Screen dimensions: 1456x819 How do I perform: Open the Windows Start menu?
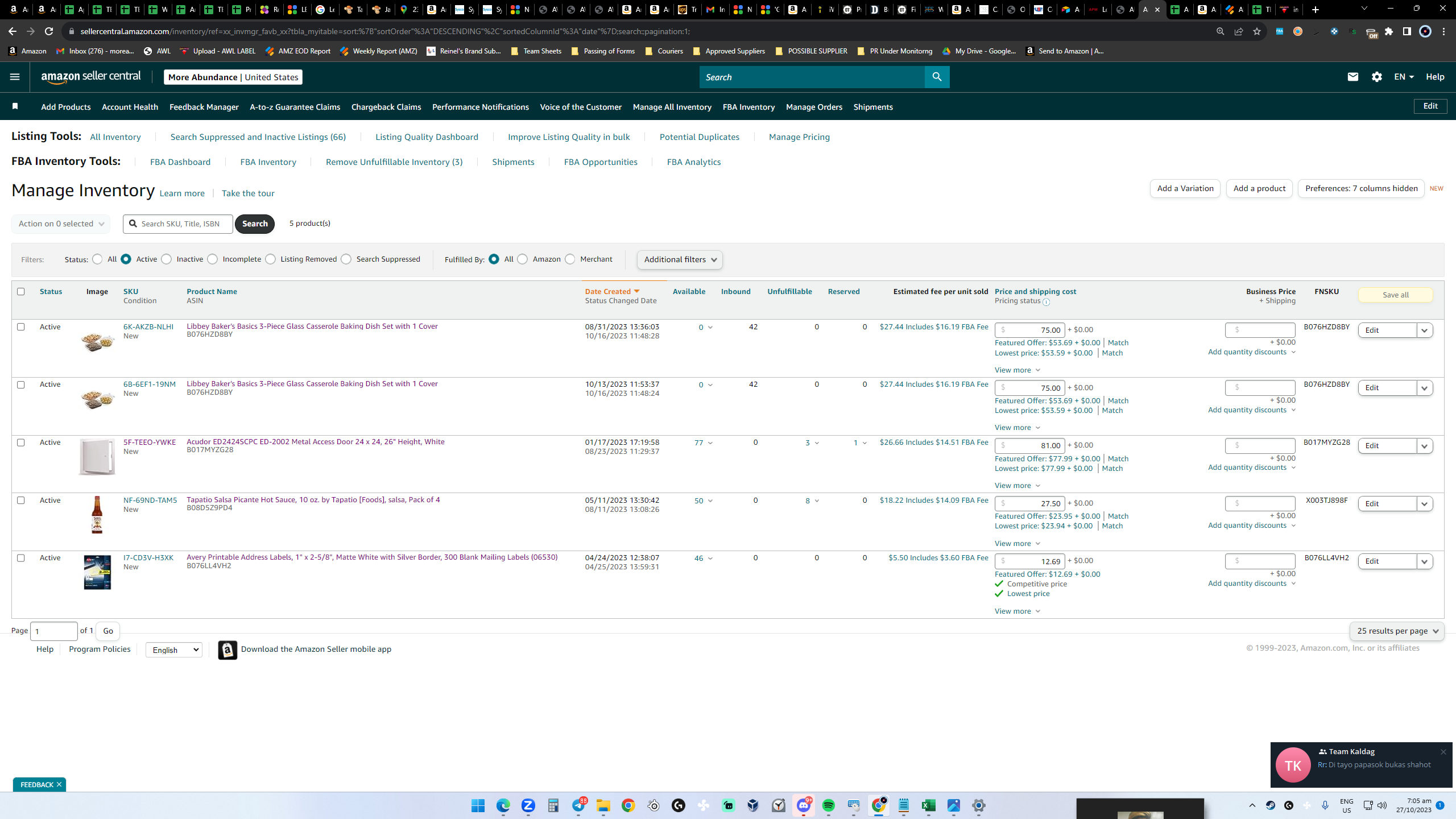click(x=478, y=805)
